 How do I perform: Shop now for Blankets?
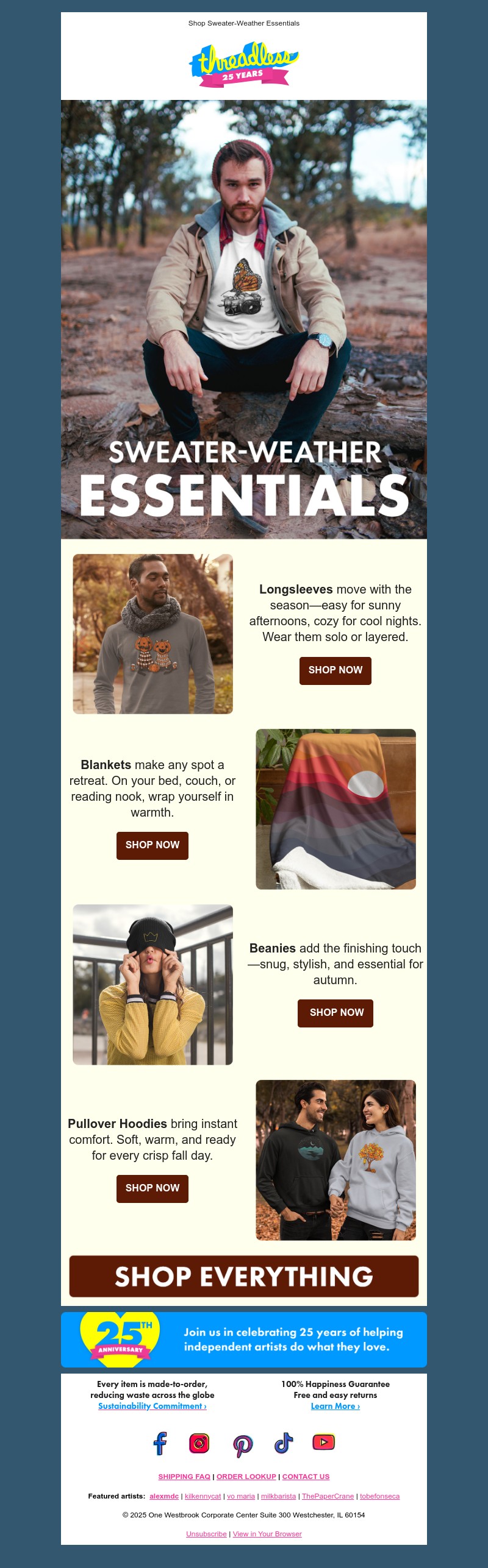coord(152,845)
